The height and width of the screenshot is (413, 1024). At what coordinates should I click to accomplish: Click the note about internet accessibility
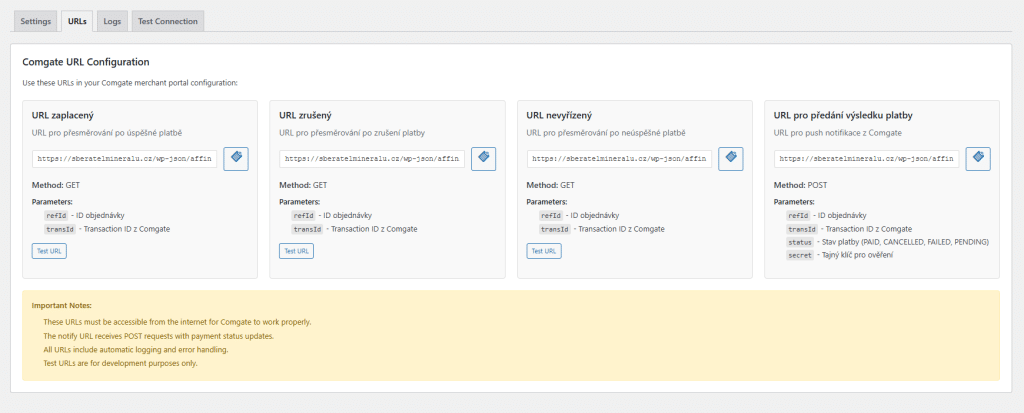coord(177,322)
